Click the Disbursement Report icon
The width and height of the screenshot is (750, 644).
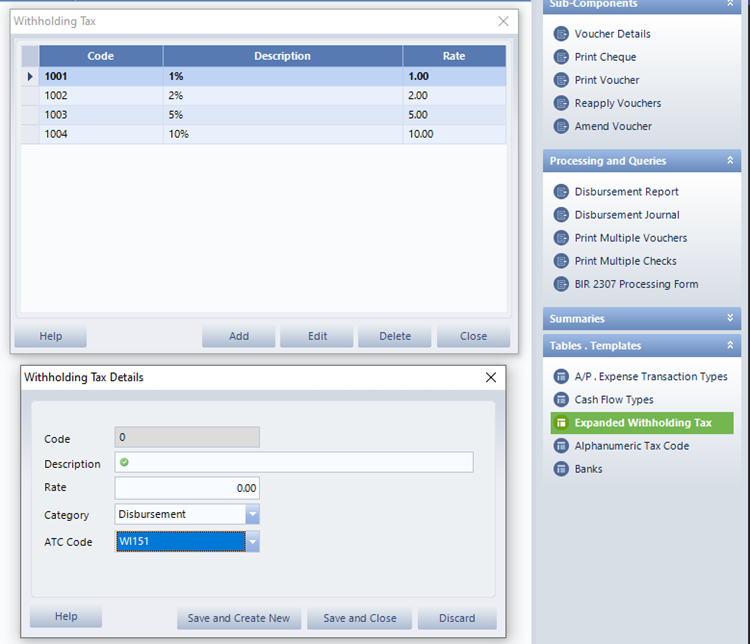tap(561, 192)
